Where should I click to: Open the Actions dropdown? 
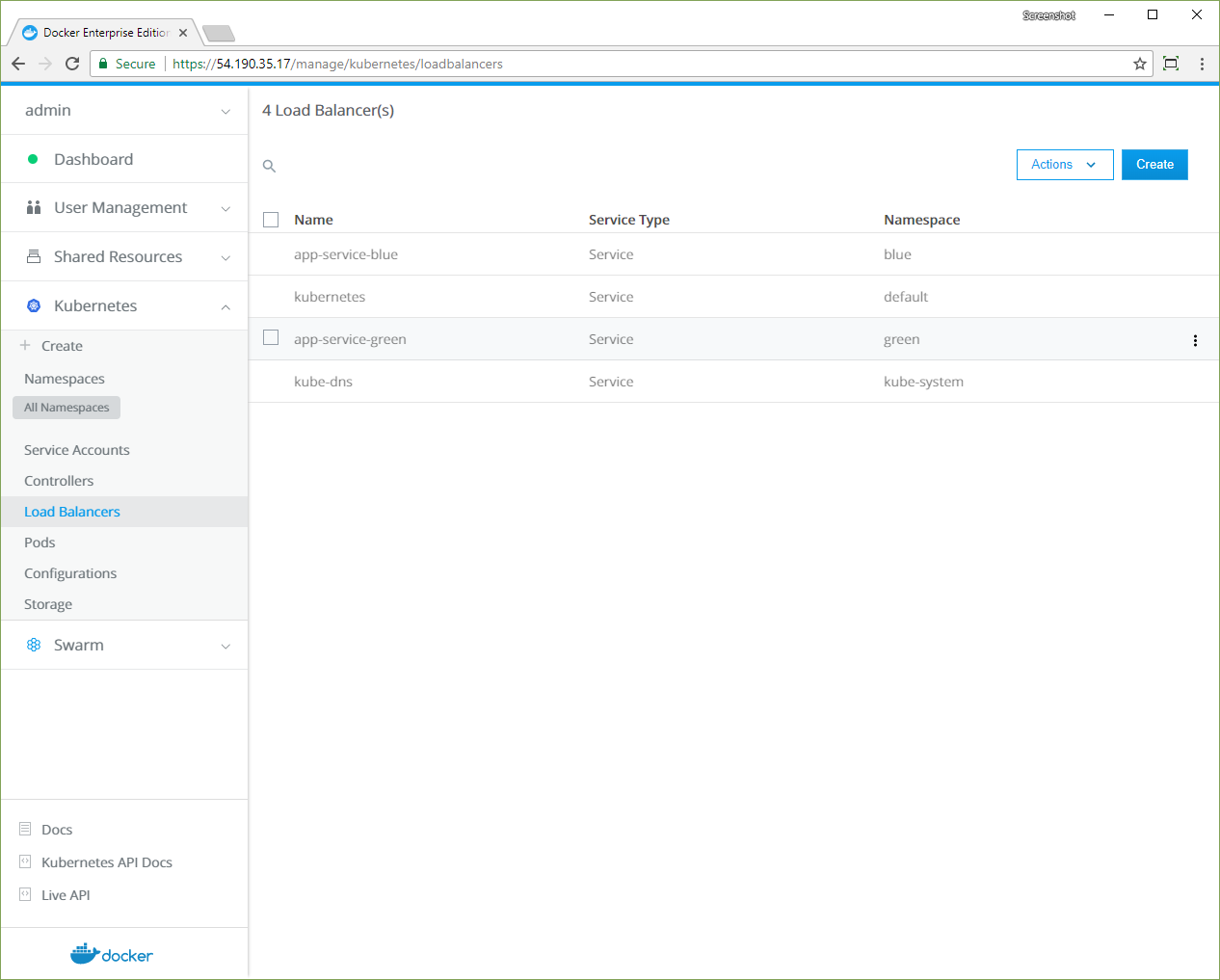point(1064,165)
